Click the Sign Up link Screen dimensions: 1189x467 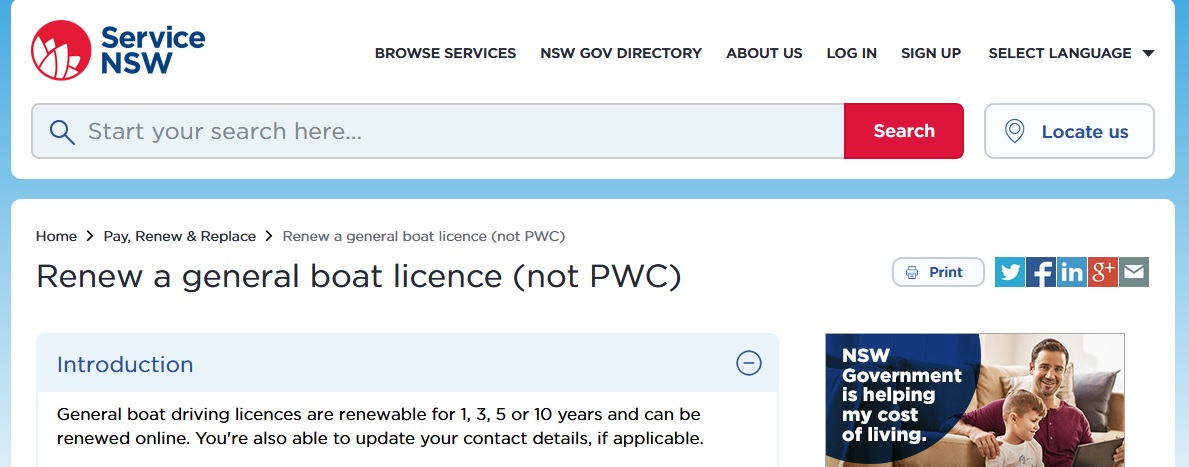click(931, 53)
